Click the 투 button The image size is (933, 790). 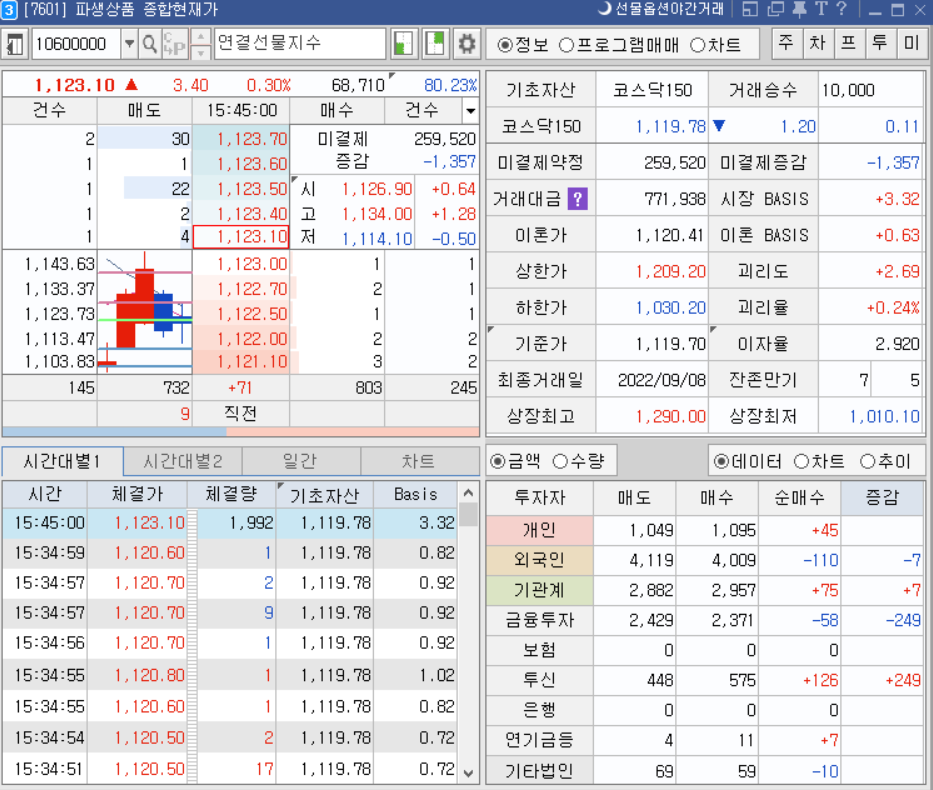[x=879, y=43]
